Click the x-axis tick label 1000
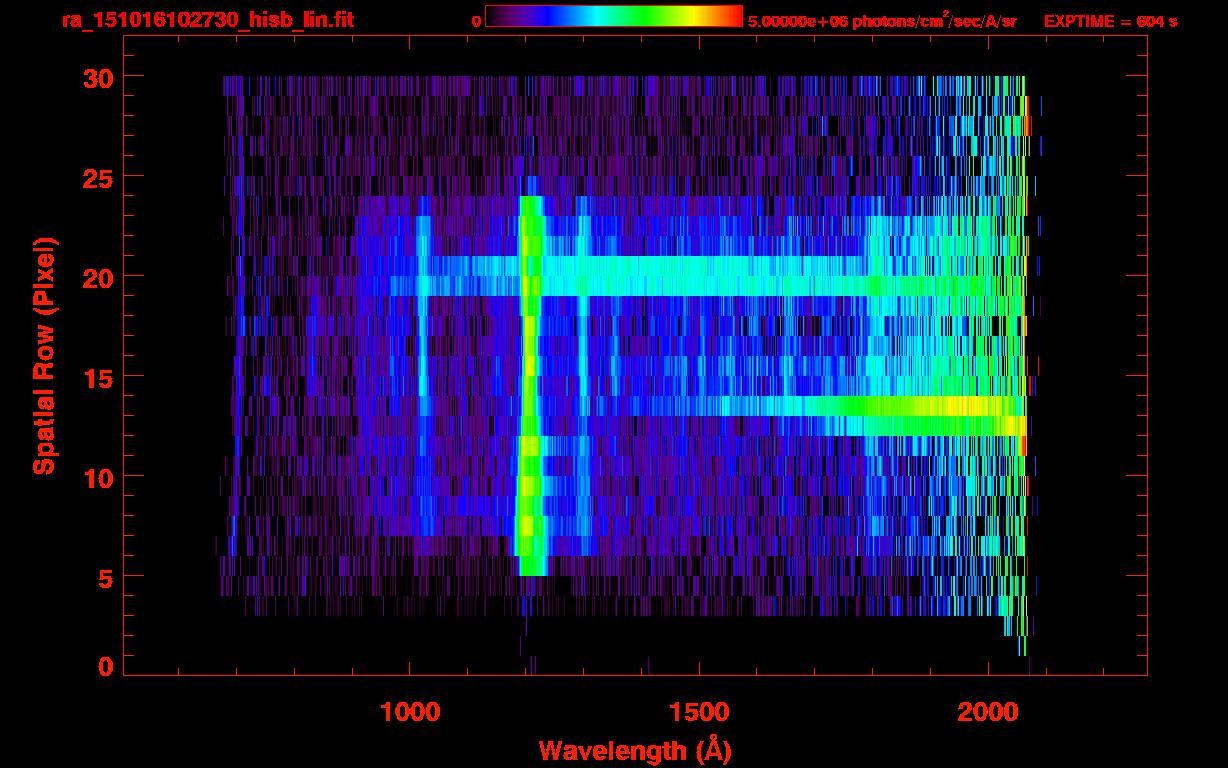Image resolution: width=1228 pixels, height=768 pixels. coord(410,712)
